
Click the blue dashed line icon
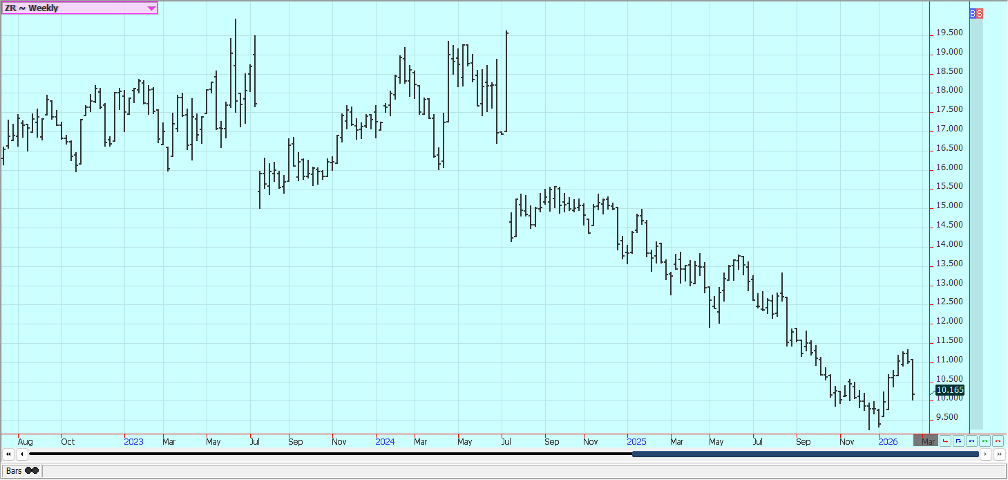point(971,441)
